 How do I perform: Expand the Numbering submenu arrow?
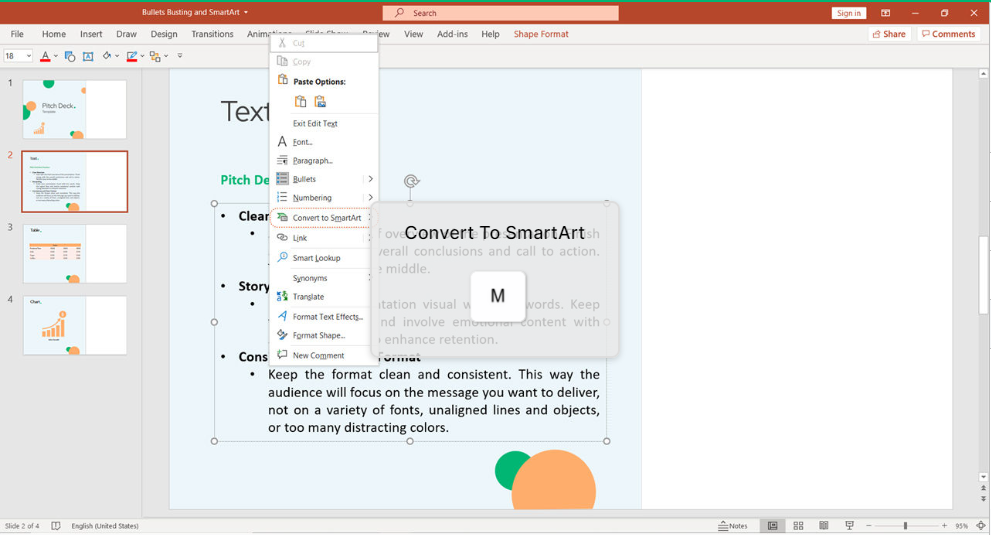pyautogui.click(x=370, y=198)
